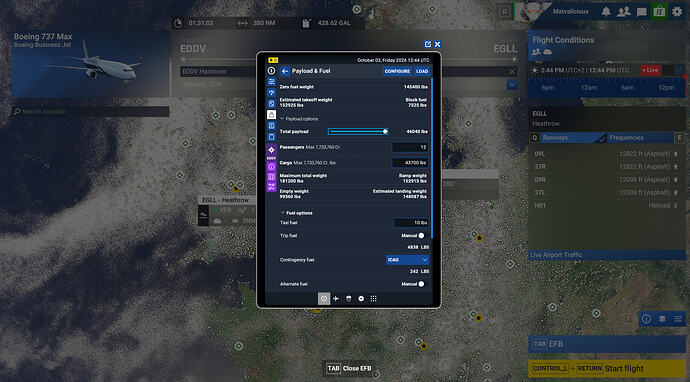Open notifications bell icon
This screenshot has height=382, width=690.
pyautogui.click(x=606, y=12)
